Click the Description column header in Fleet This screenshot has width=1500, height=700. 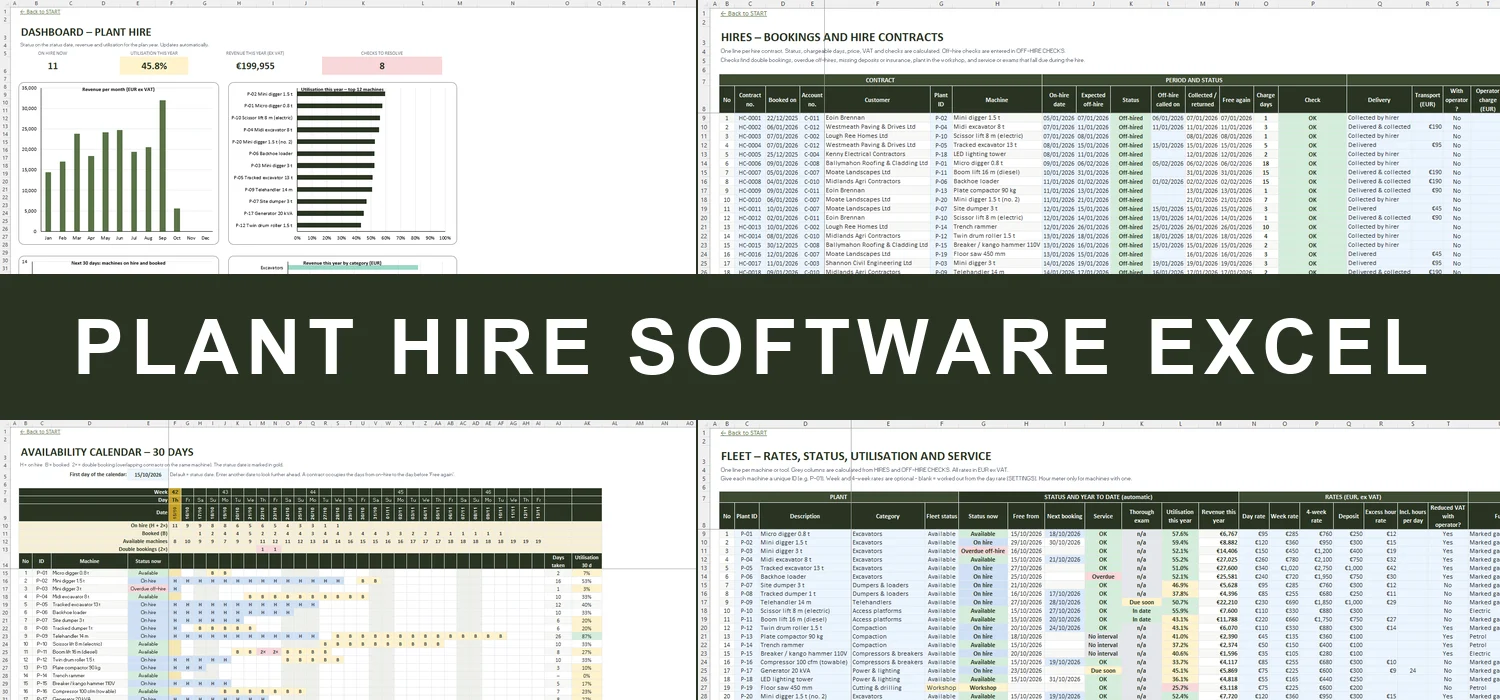804,517
